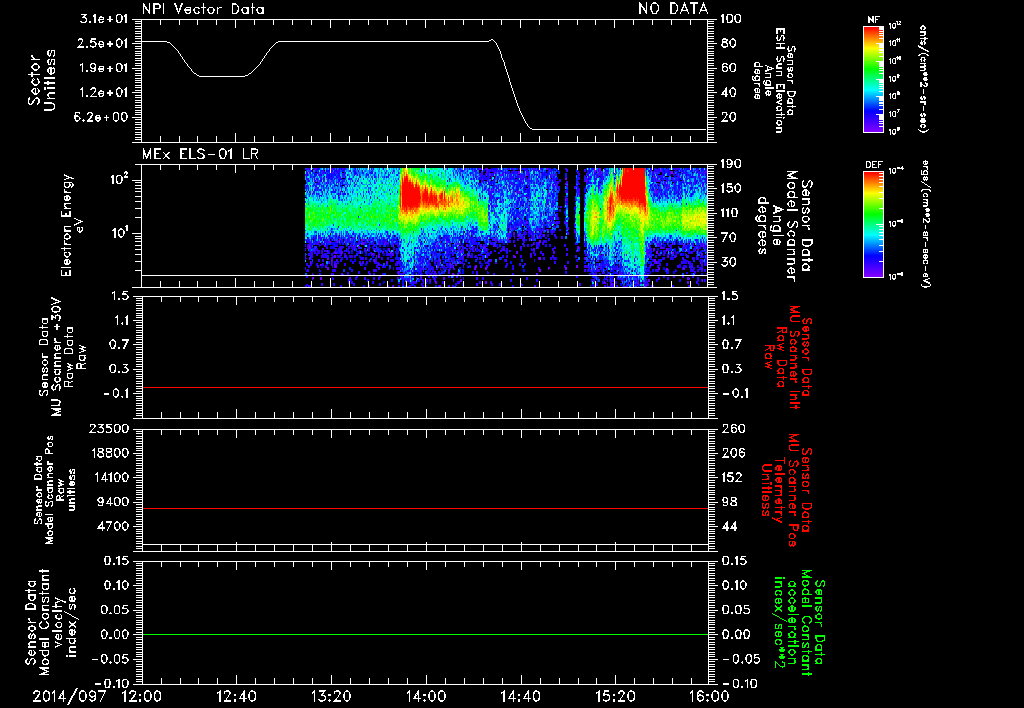The image size is (1024, 708).
Task: Click the "4700" scanner position tick
Action: tap(112, 526)
